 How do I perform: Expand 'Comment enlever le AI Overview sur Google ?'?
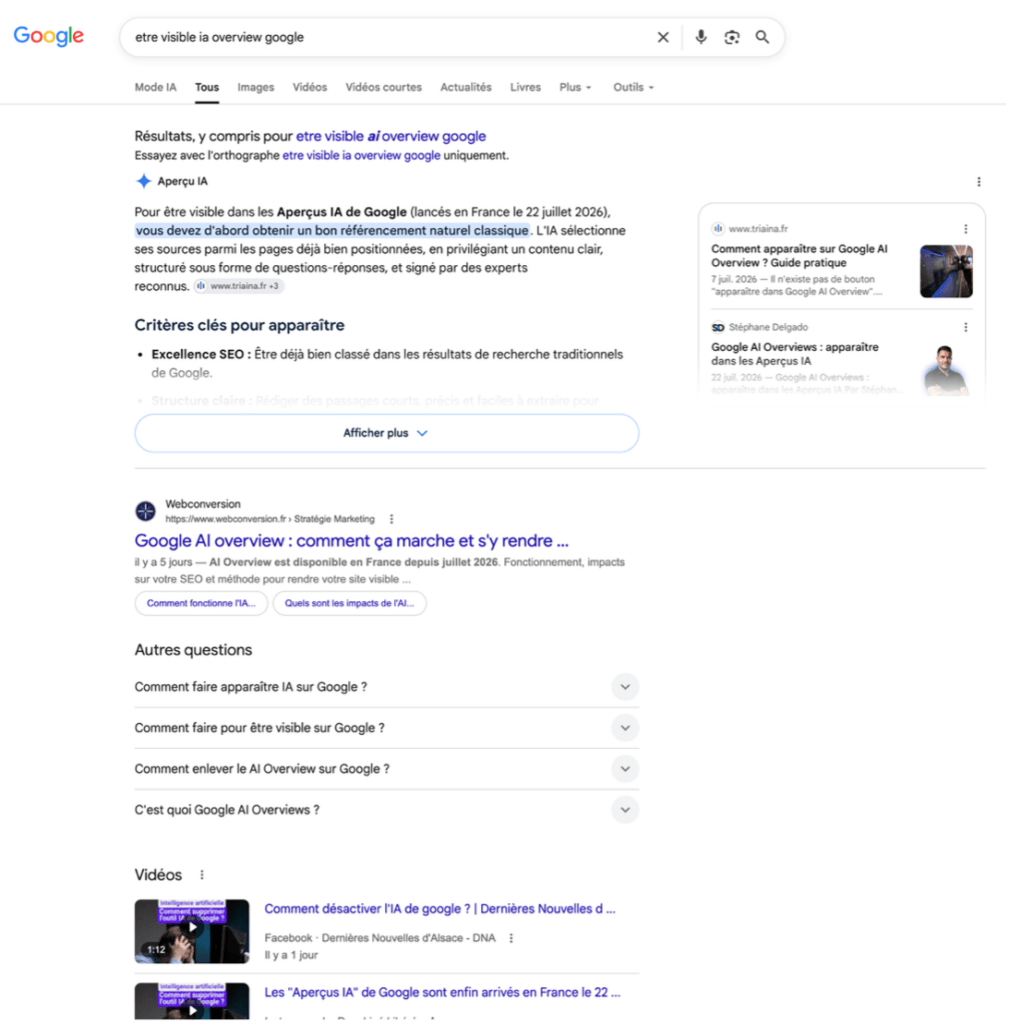[387, 770]
